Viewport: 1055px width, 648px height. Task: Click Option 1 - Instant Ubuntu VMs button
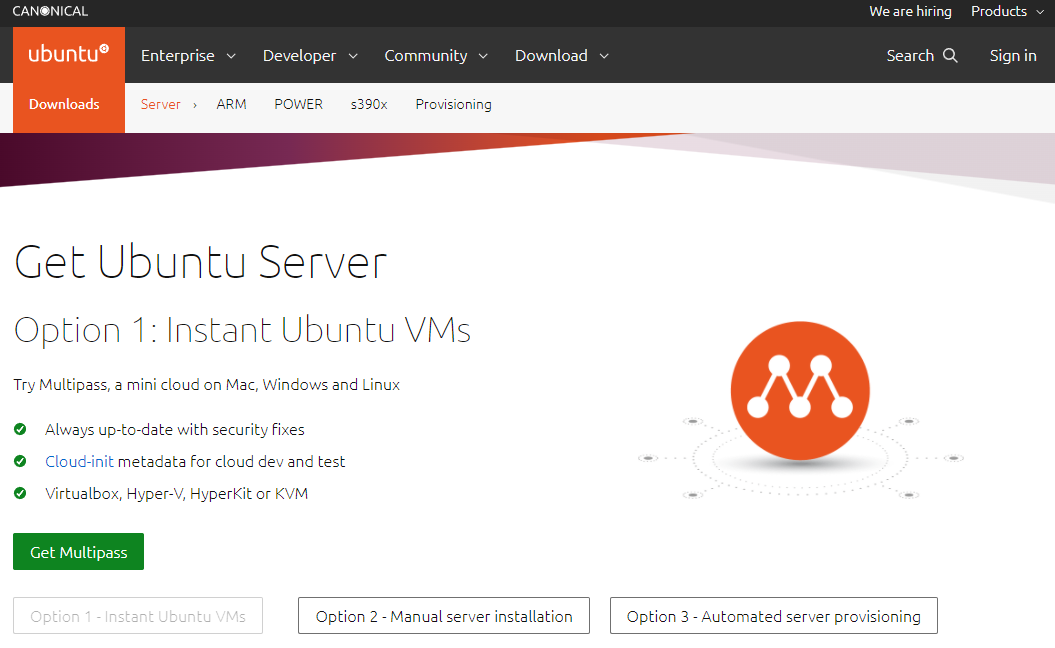(138, 616)
